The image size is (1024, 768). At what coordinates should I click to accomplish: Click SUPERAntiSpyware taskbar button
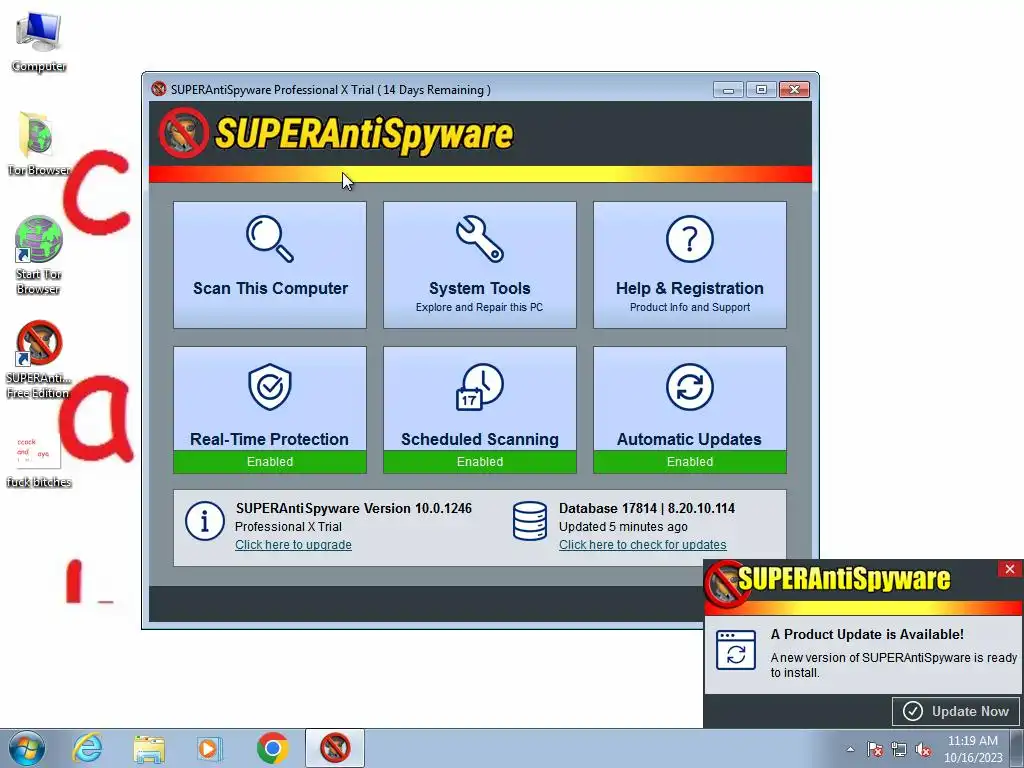point(334,748)
